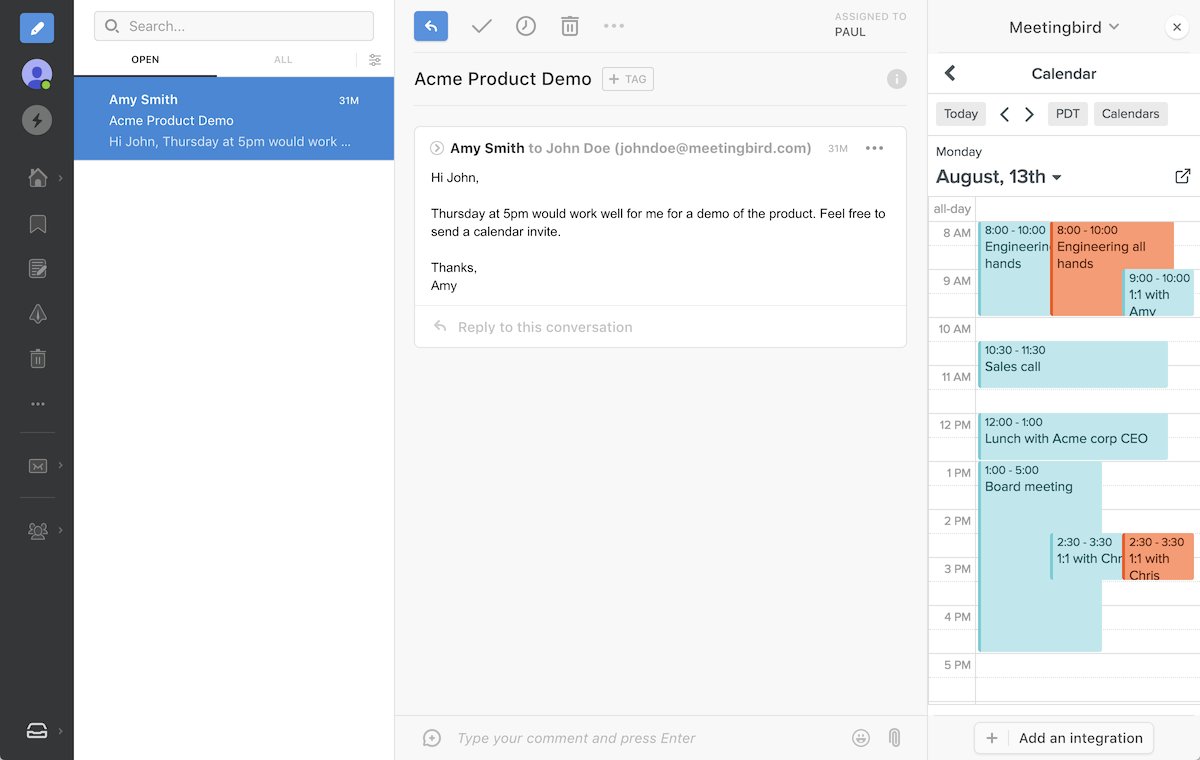Expand the bottom inbox tray chevron
The image size is (1200, 760).
coord(60,730)
